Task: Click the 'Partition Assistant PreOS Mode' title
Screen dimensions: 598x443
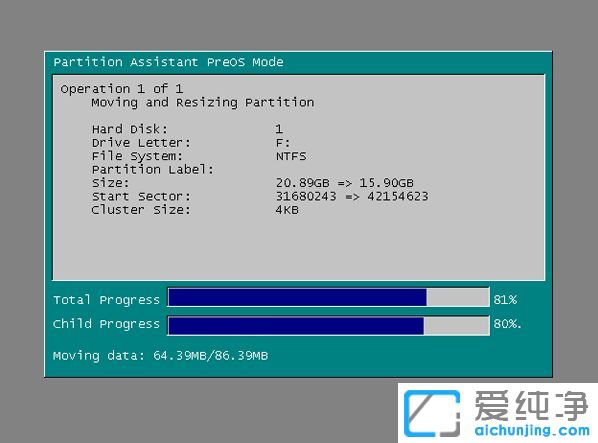Action: click(168, 62)
